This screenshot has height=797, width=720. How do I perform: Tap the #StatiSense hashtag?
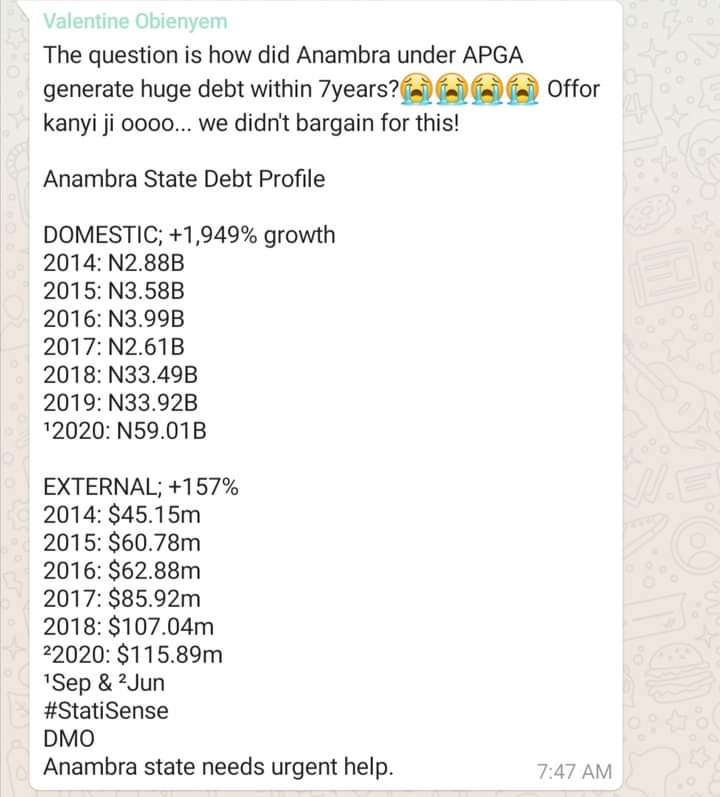tap(106, 711)
